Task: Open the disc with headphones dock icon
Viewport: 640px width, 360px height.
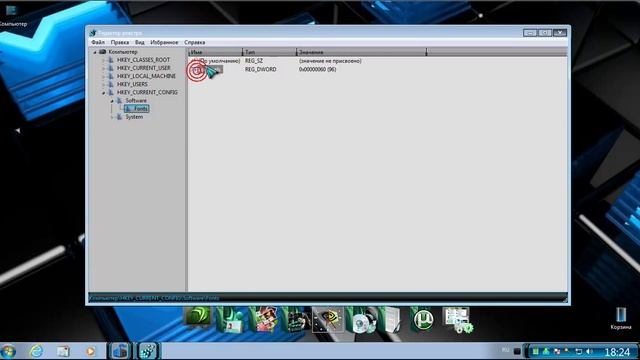Action: (362, 320)
